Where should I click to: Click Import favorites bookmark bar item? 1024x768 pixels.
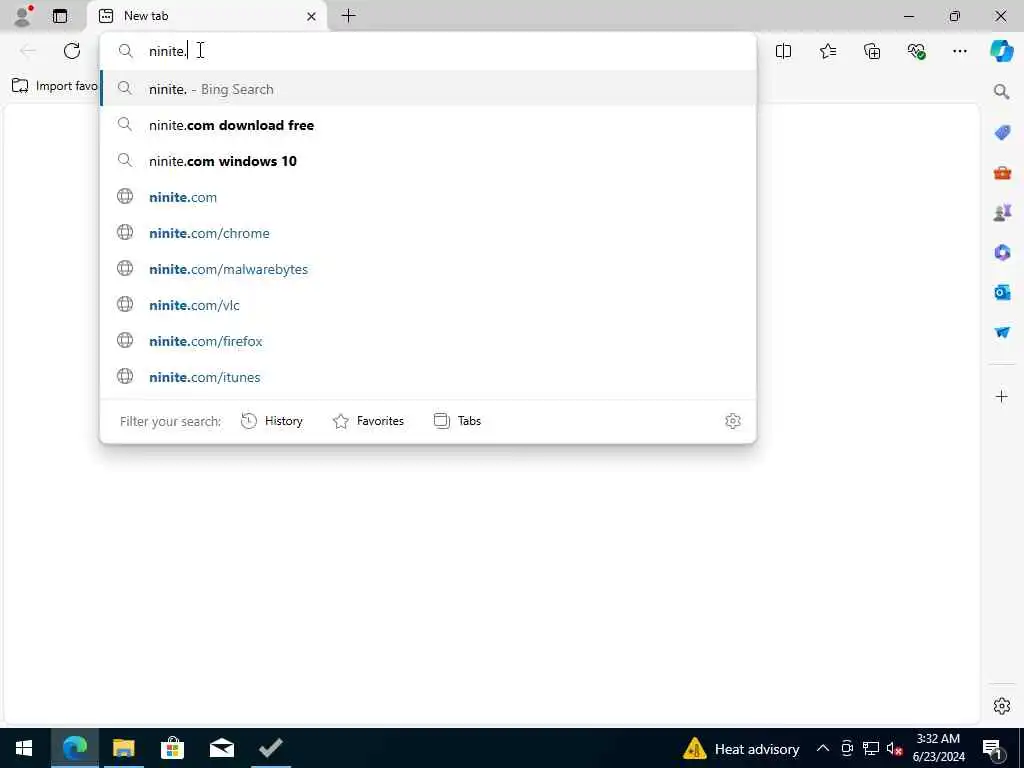click(55, 86)
